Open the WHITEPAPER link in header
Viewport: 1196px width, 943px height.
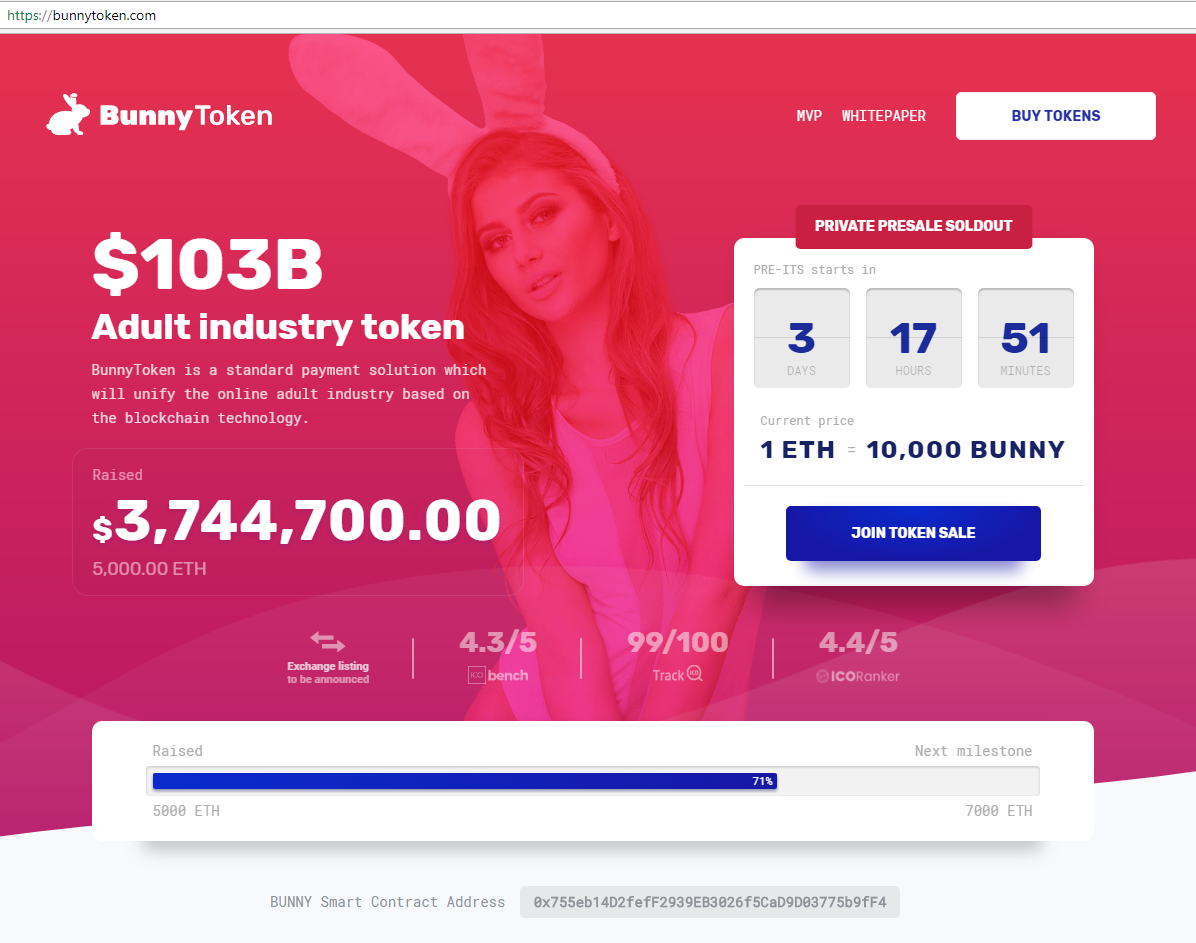click(x=883, y=116)
